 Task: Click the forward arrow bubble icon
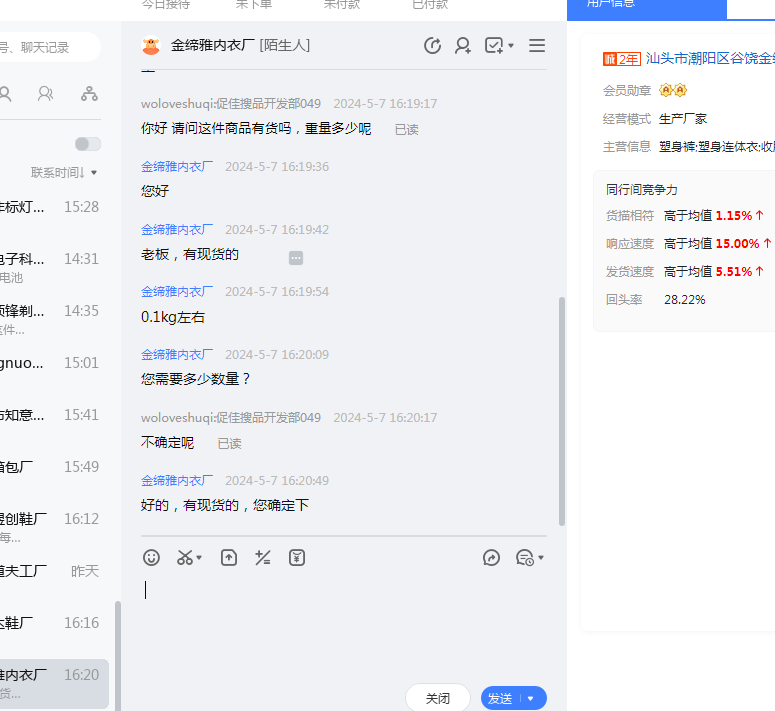[x=491, y=558]
